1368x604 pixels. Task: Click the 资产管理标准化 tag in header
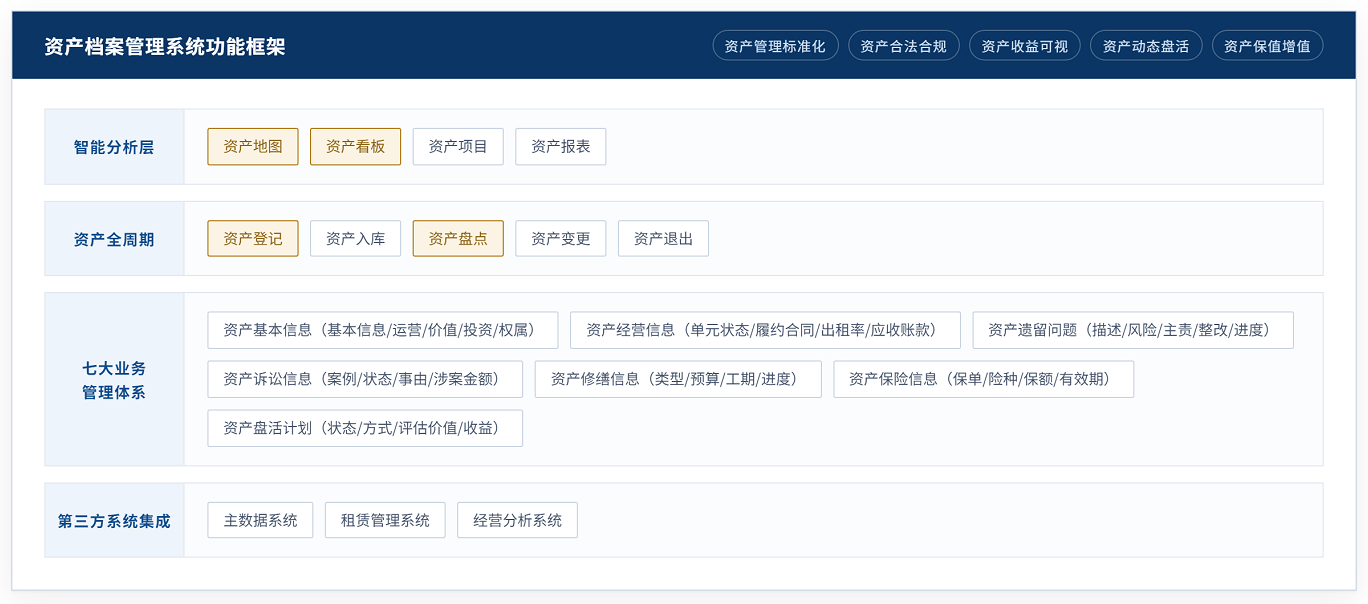(x=775, y=46)
